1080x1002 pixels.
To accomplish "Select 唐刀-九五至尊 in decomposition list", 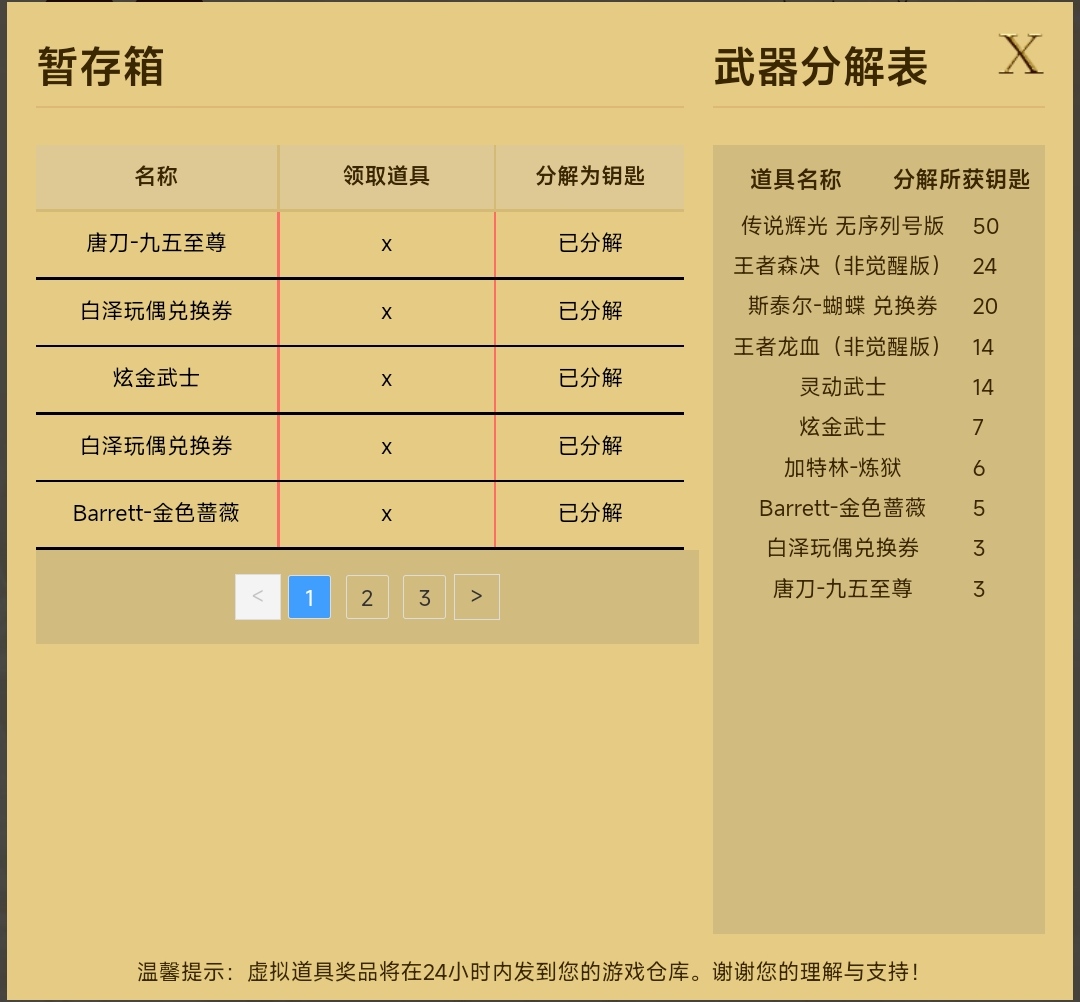I will point(842,589).
